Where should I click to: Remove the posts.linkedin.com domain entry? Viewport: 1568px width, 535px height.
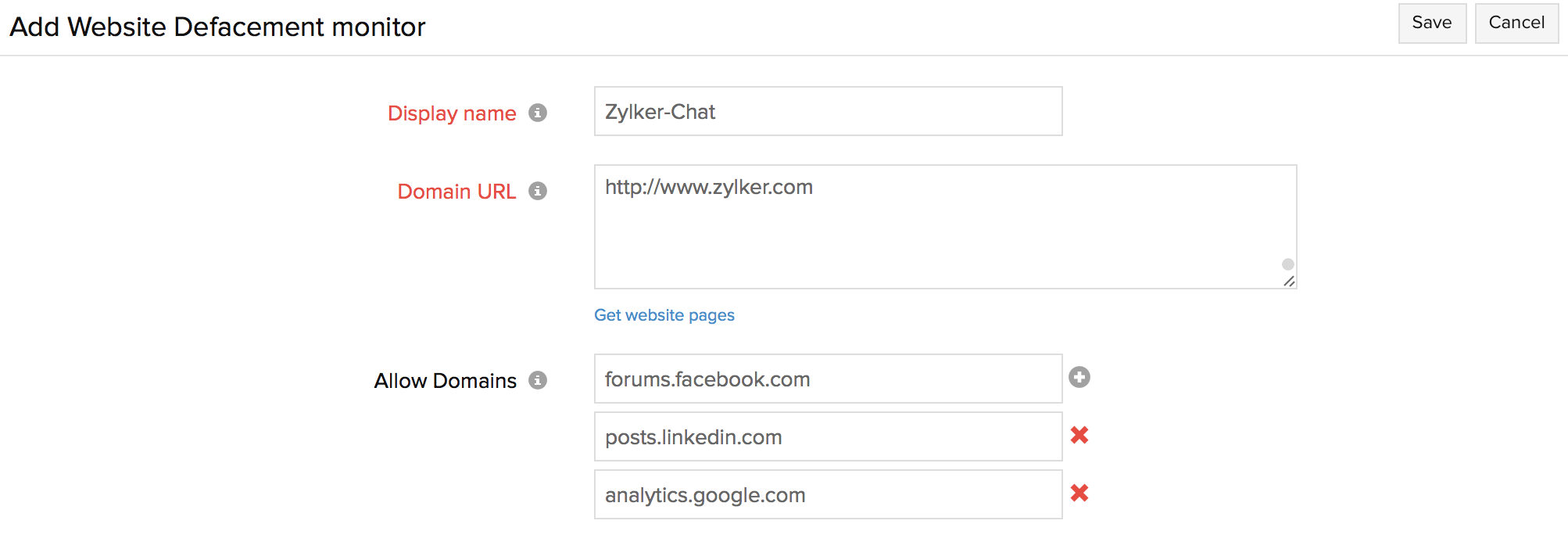[1079, 435]
